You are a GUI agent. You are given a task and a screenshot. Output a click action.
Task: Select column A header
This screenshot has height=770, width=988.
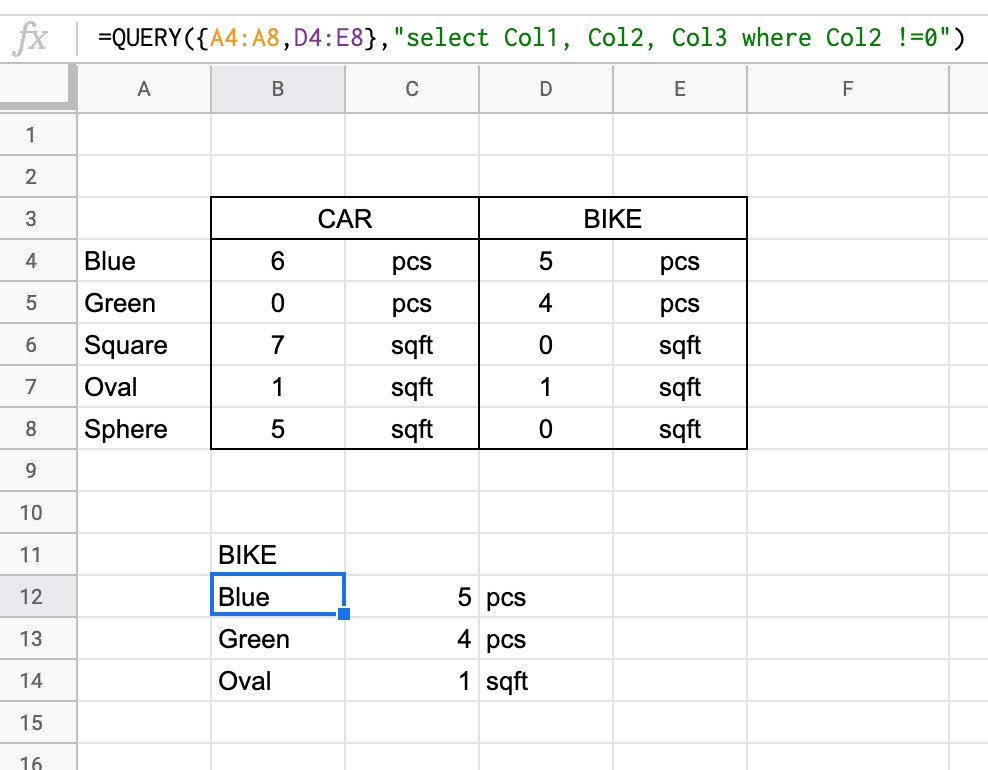(x=143, y=88)
